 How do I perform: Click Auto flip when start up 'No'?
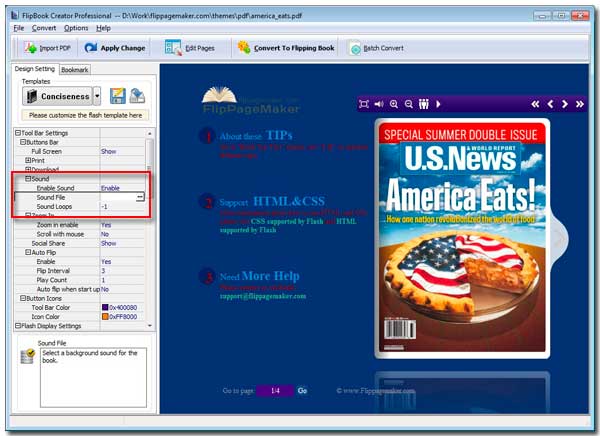(105, 289)
